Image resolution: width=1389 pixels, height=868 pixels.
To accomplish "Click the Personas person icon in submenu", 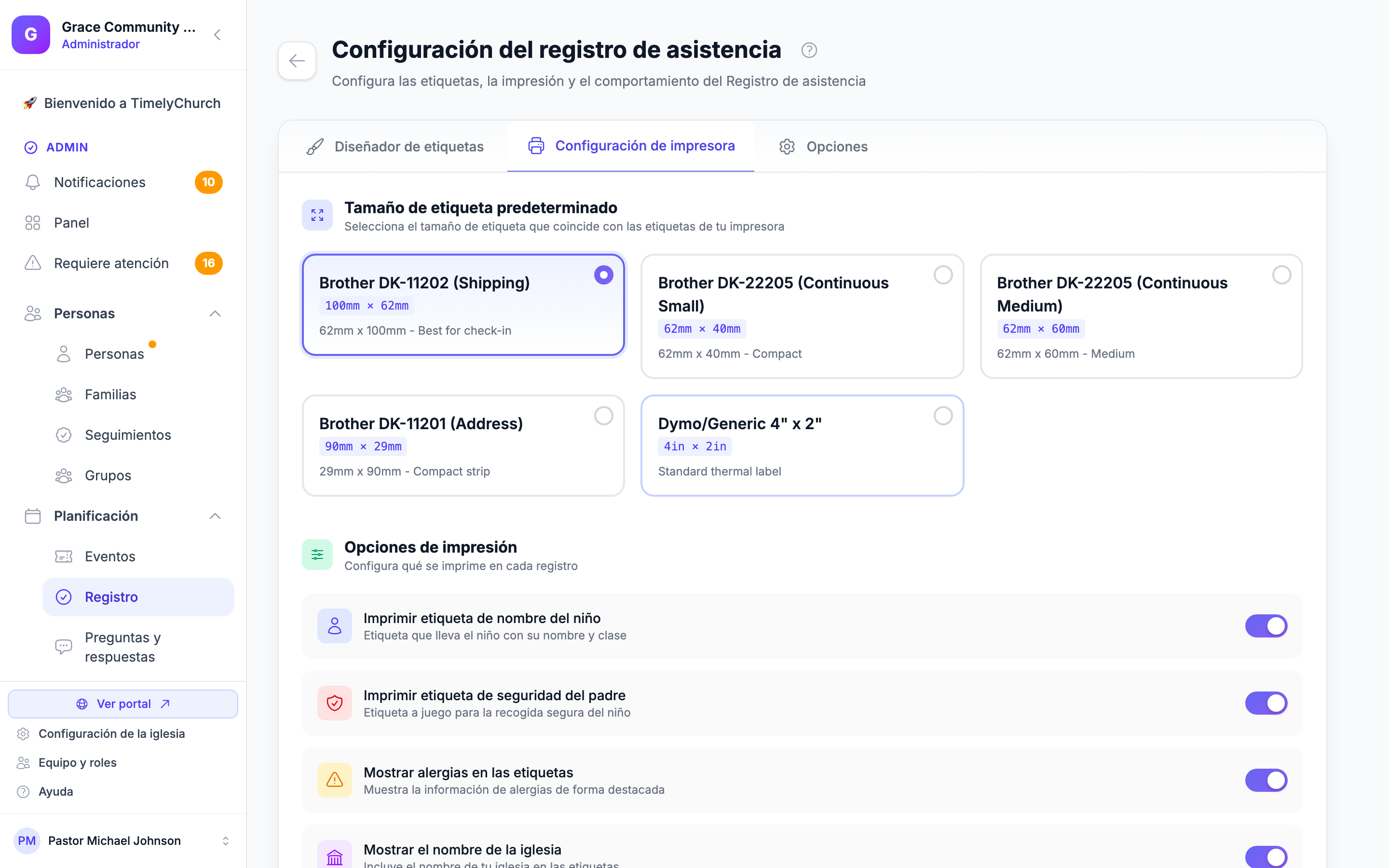I will click(64, 354).
